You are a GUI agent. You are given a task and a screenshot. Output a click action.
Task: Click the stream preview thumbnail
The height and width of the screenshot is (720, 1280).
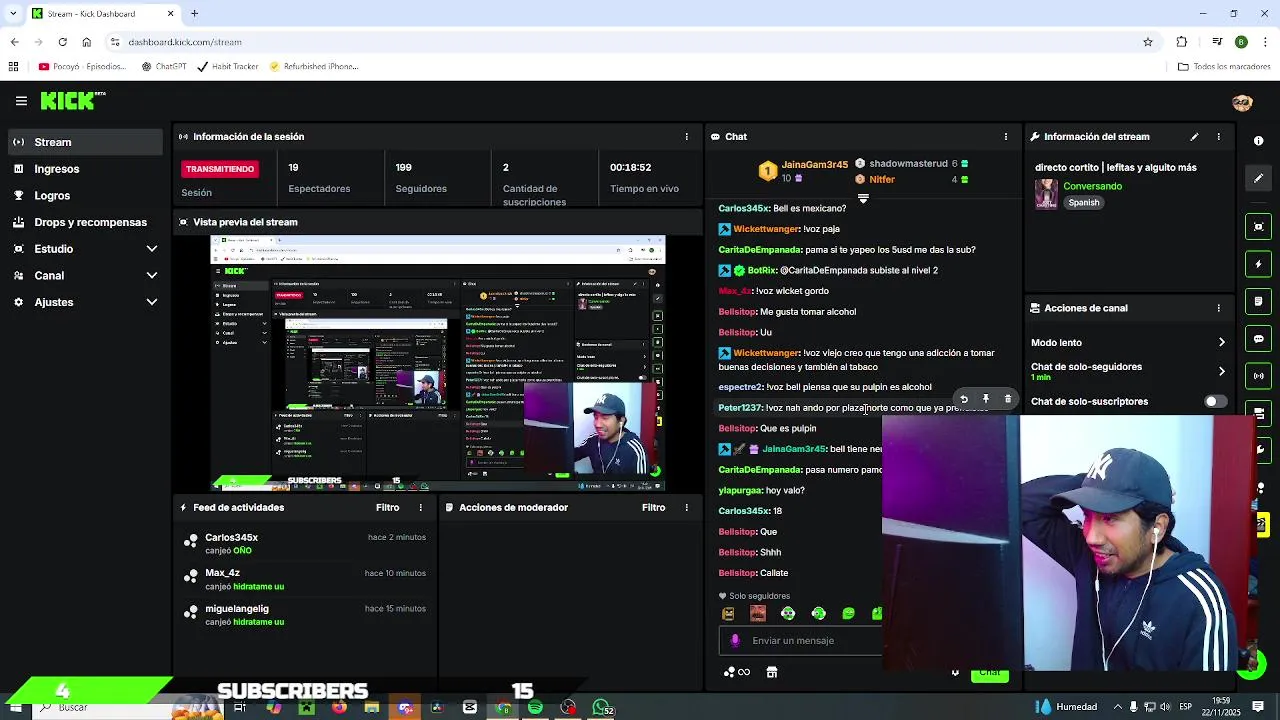[437, 363]
